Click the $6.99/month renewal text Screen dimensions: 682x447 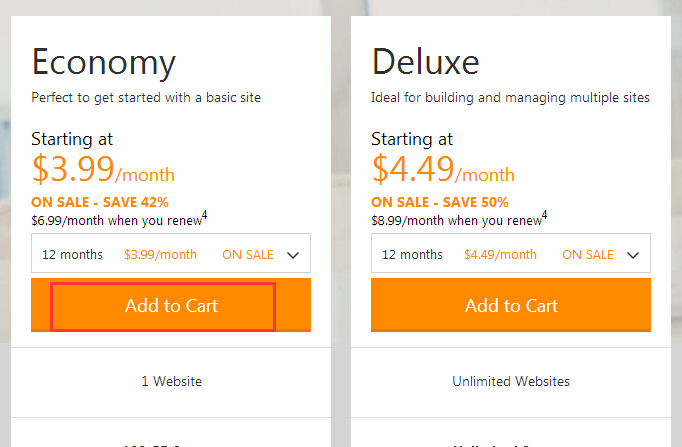114,220
